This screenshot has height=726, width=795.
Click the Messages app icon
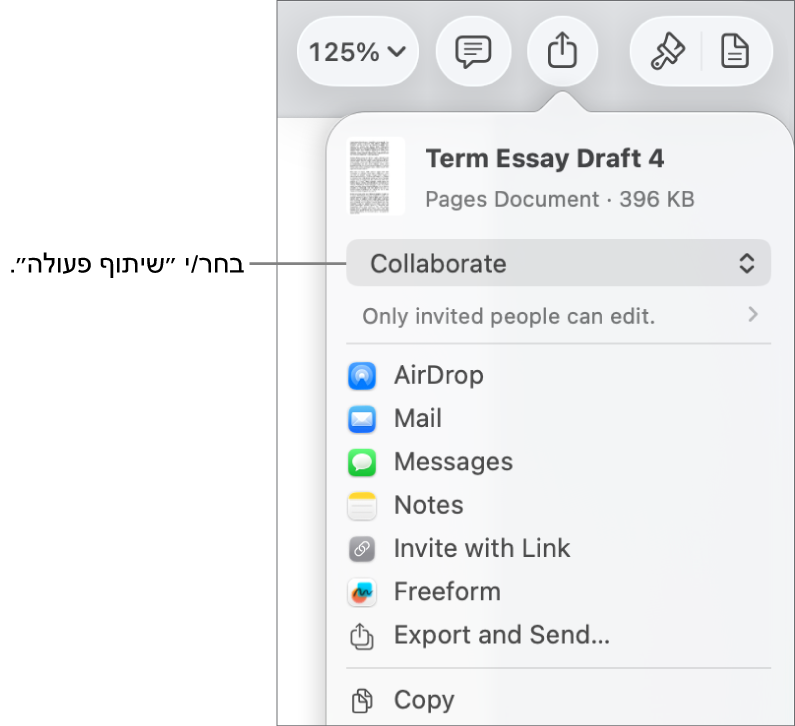pyautogui.click(x=362, y=462)
